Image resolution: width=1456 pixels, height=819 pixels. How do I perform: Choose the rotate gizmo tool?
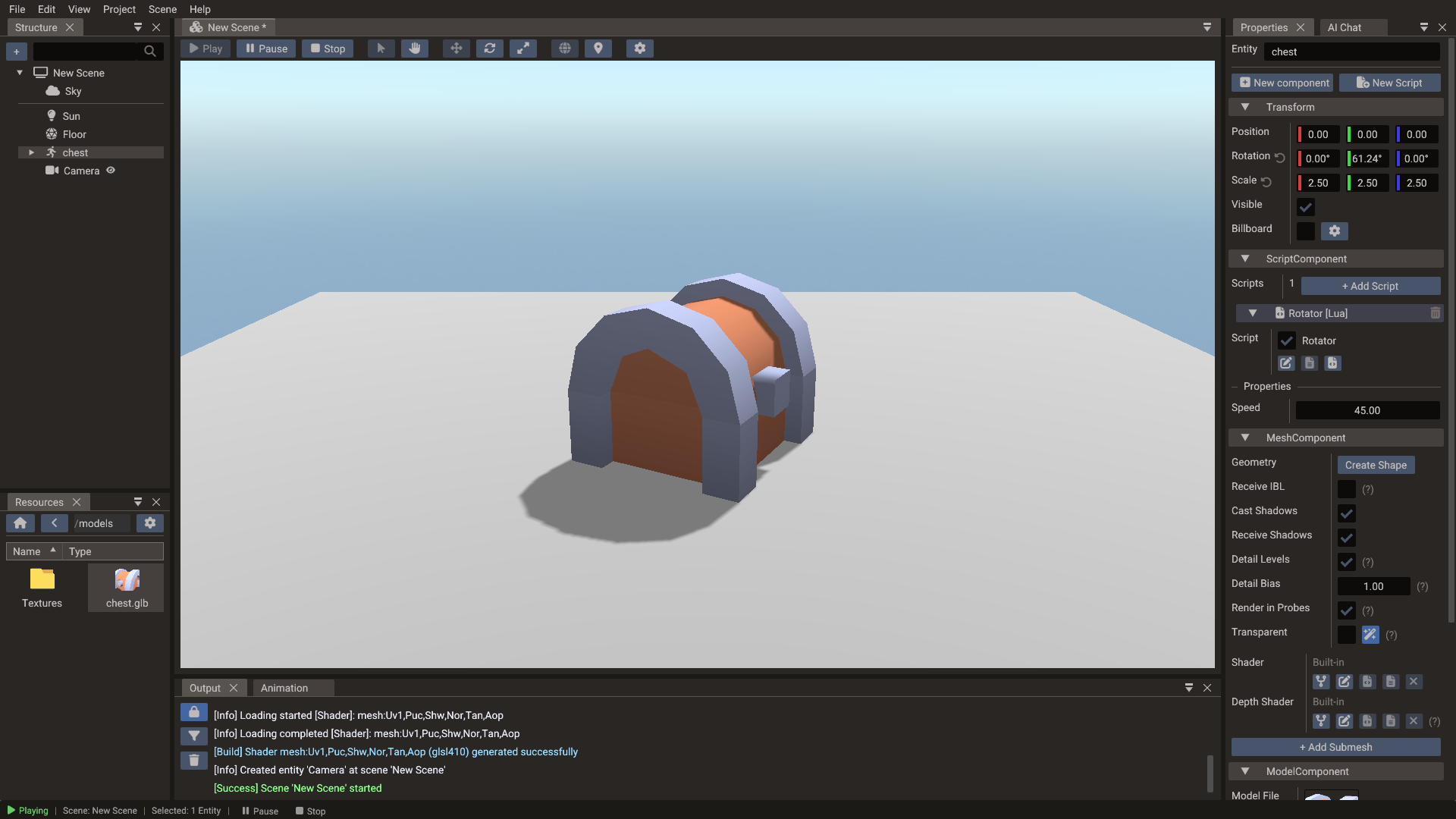click(490, 49)
